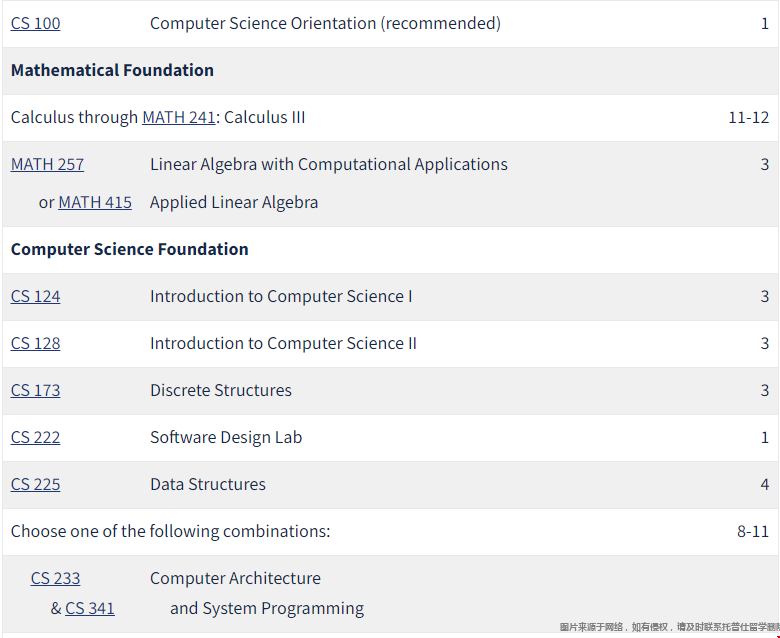This screenshot has width=780, height=638.
Task: Click the 8-11 credit hours value
Action: 753,532
